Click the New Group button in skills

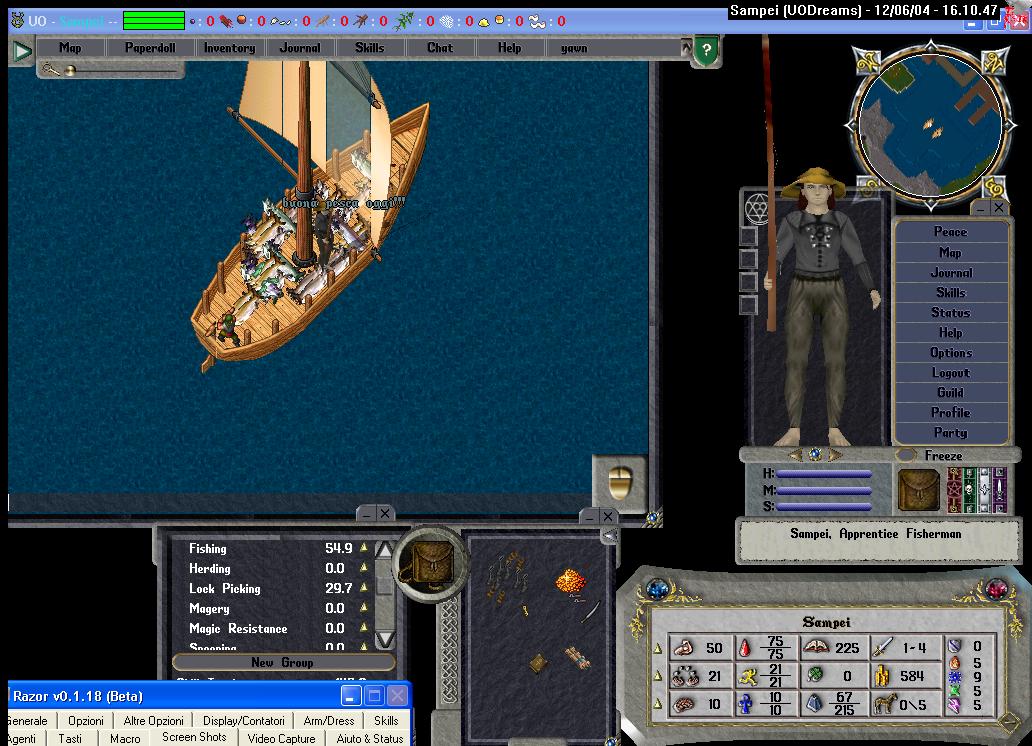[283, 662]
